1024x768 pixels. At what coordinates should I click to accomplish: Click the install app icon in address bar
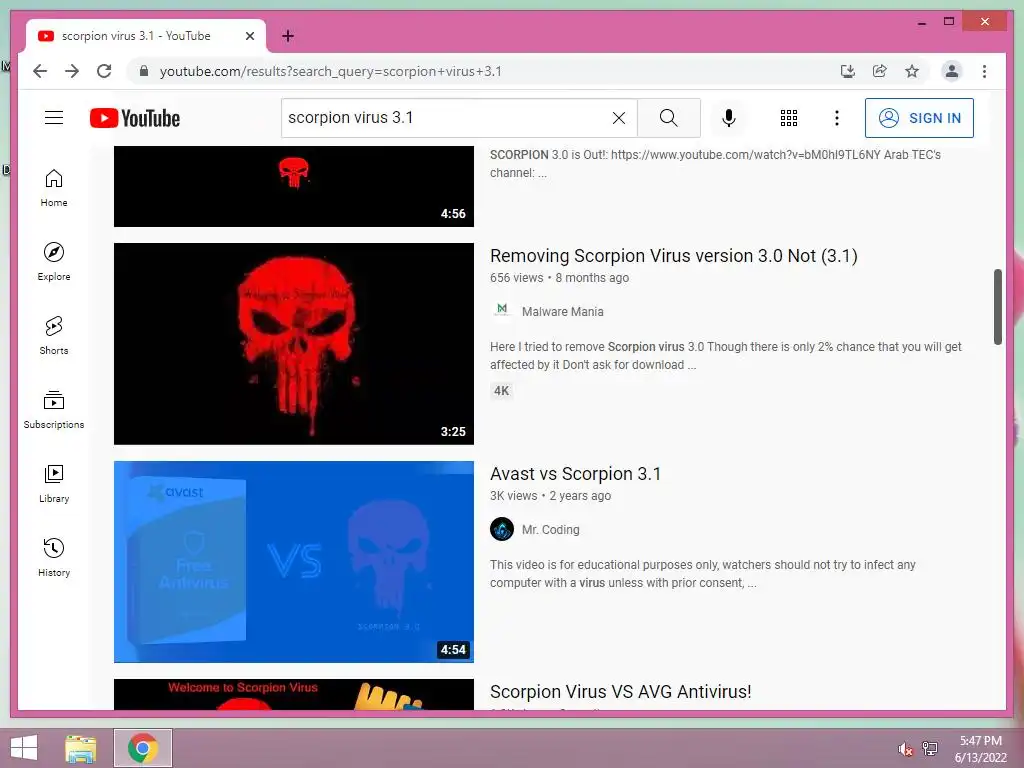[848, 71]
